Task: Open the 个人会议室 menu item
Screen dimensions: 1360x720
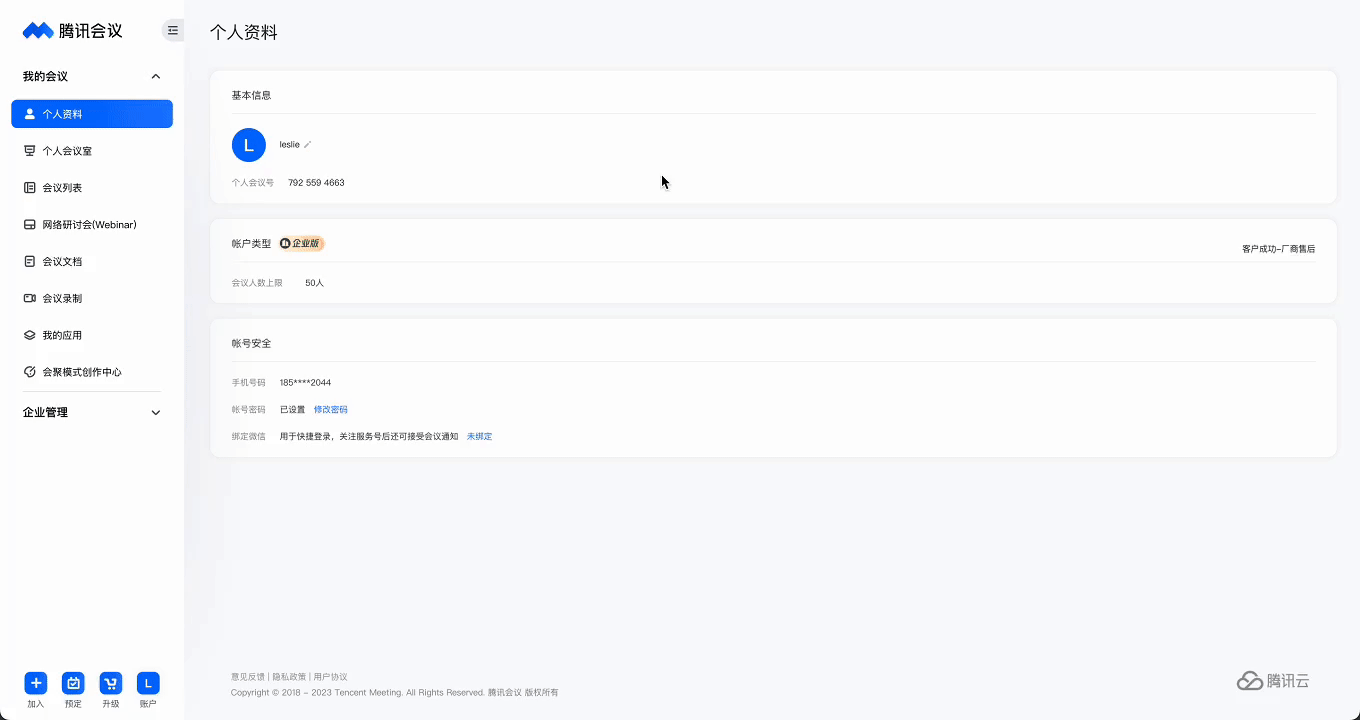Action: pos(92,151)
